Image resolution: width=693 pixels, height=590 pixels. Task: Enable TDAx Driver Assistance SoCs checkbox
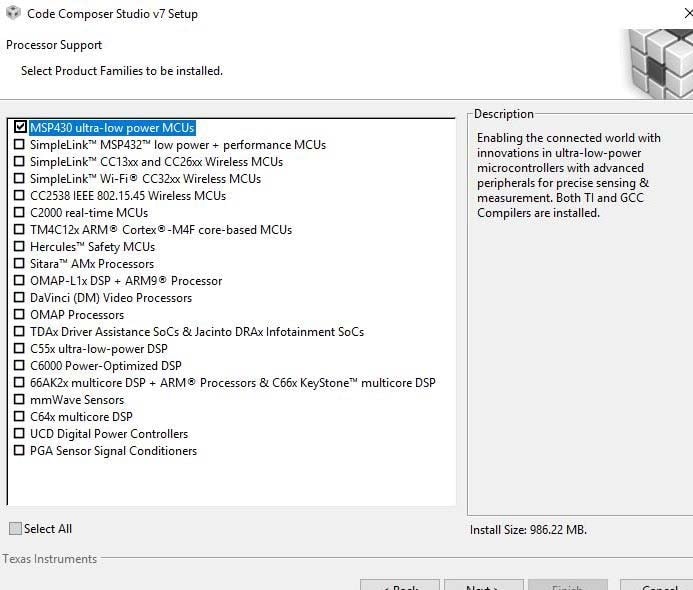[x=19, y=331]
